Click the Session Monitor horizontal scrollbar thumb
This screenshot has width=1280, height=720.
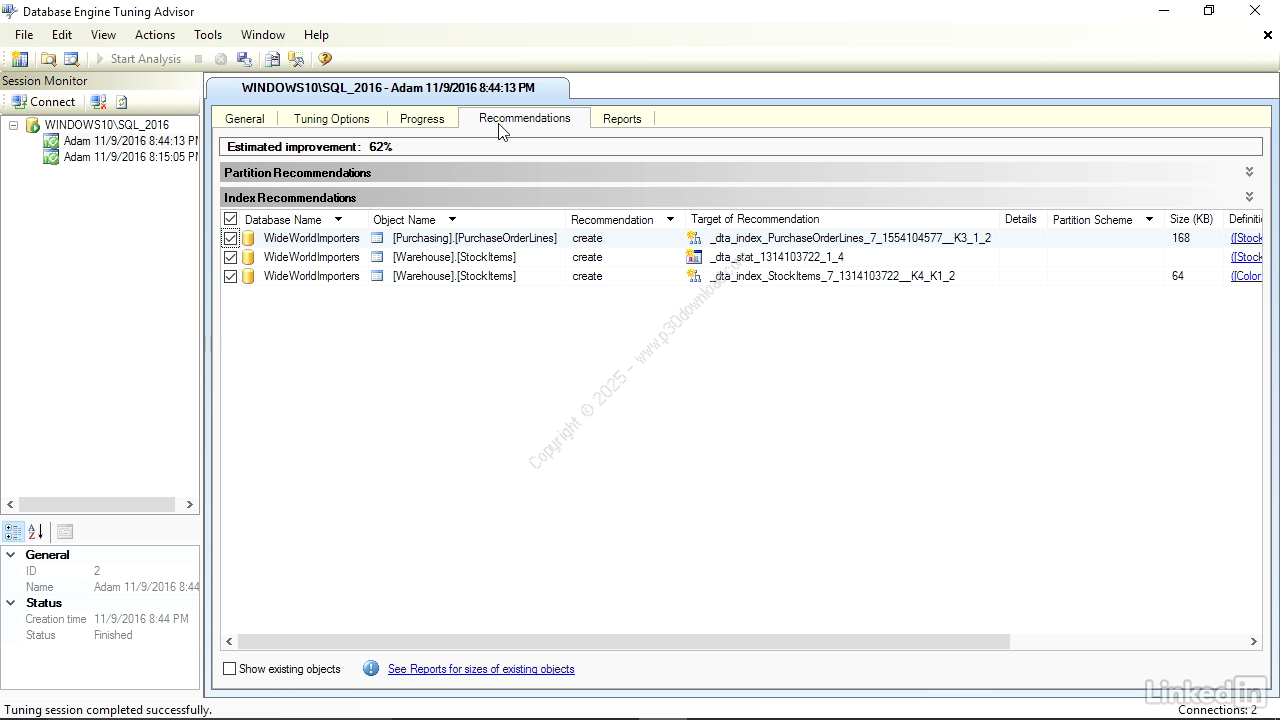click(97, 505)
